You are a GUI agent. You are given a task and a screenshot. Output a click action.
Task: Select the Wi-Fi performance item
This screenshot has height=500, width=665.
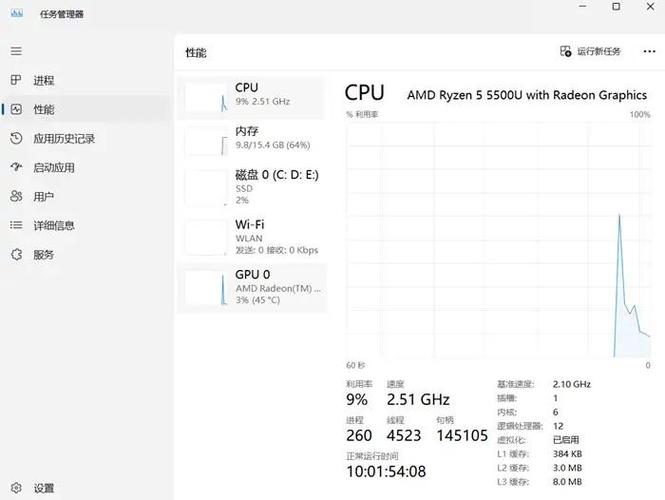[x=251, y=237]
